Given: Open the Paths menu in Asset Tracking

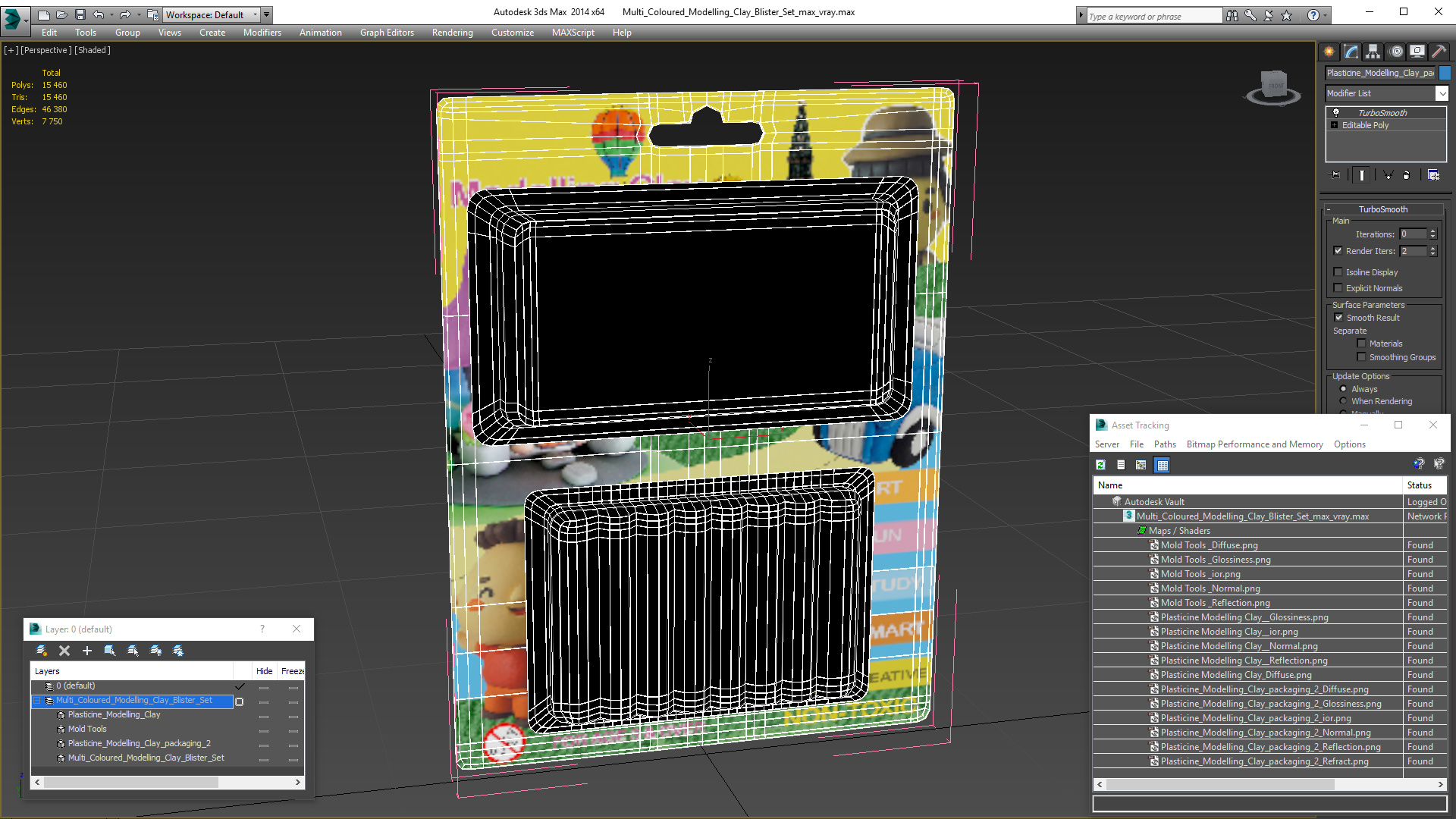Looking at the screenshot, I should click(1165, 444).
